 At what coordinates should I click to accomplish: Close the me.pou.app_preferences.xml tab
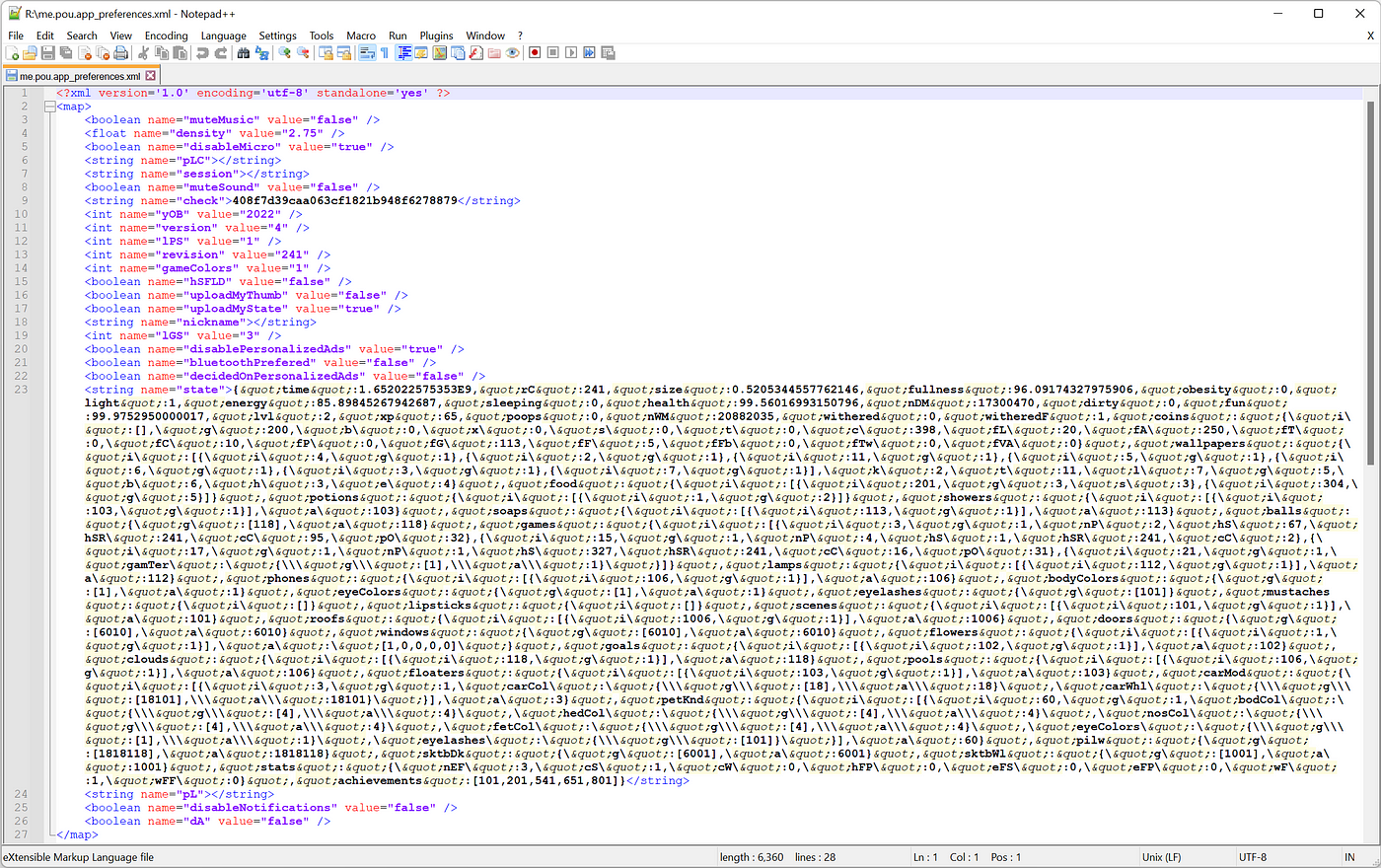click(150, 76)
